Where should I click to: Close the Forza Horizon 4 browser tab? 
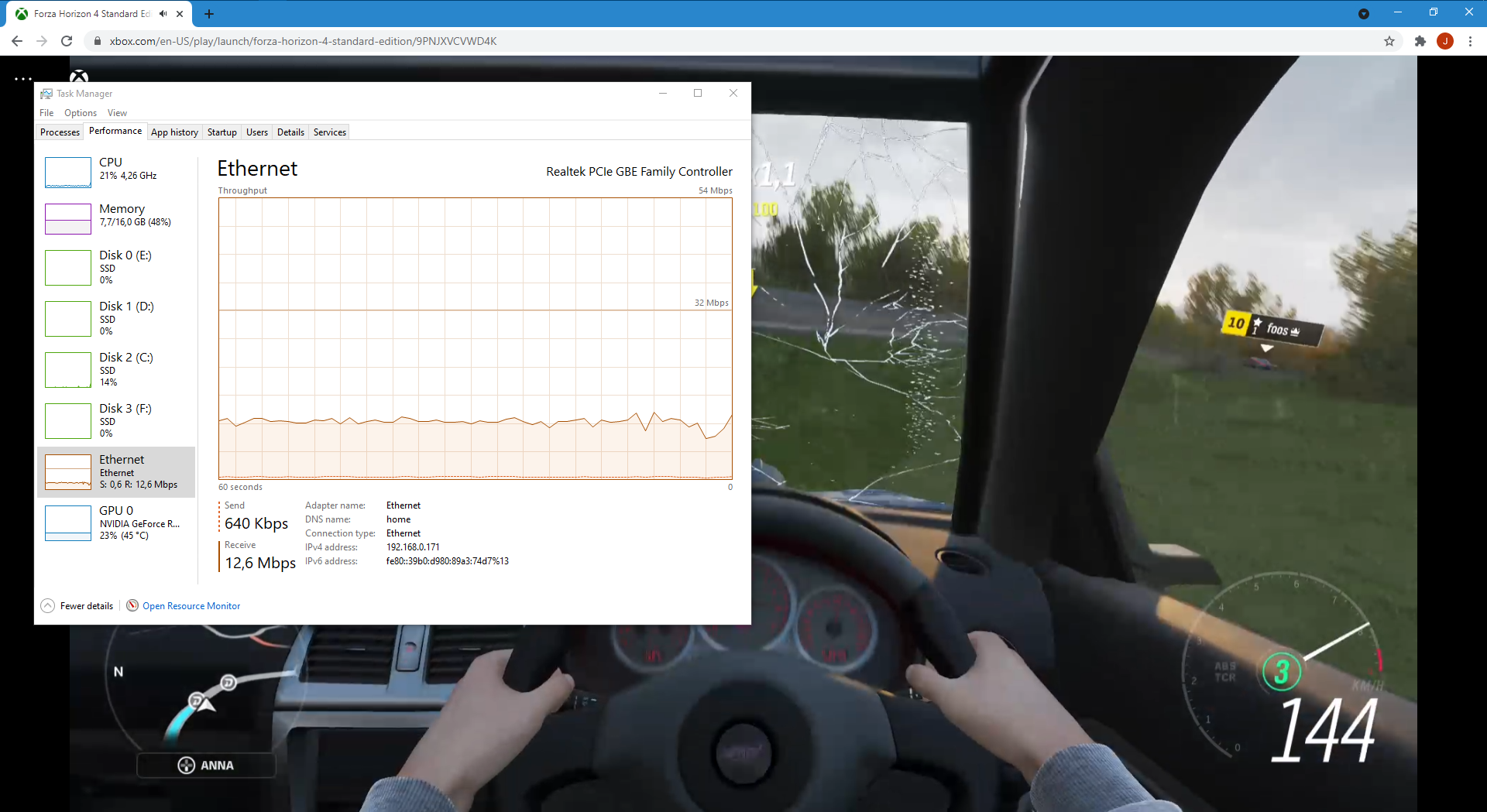coord(180,14)
